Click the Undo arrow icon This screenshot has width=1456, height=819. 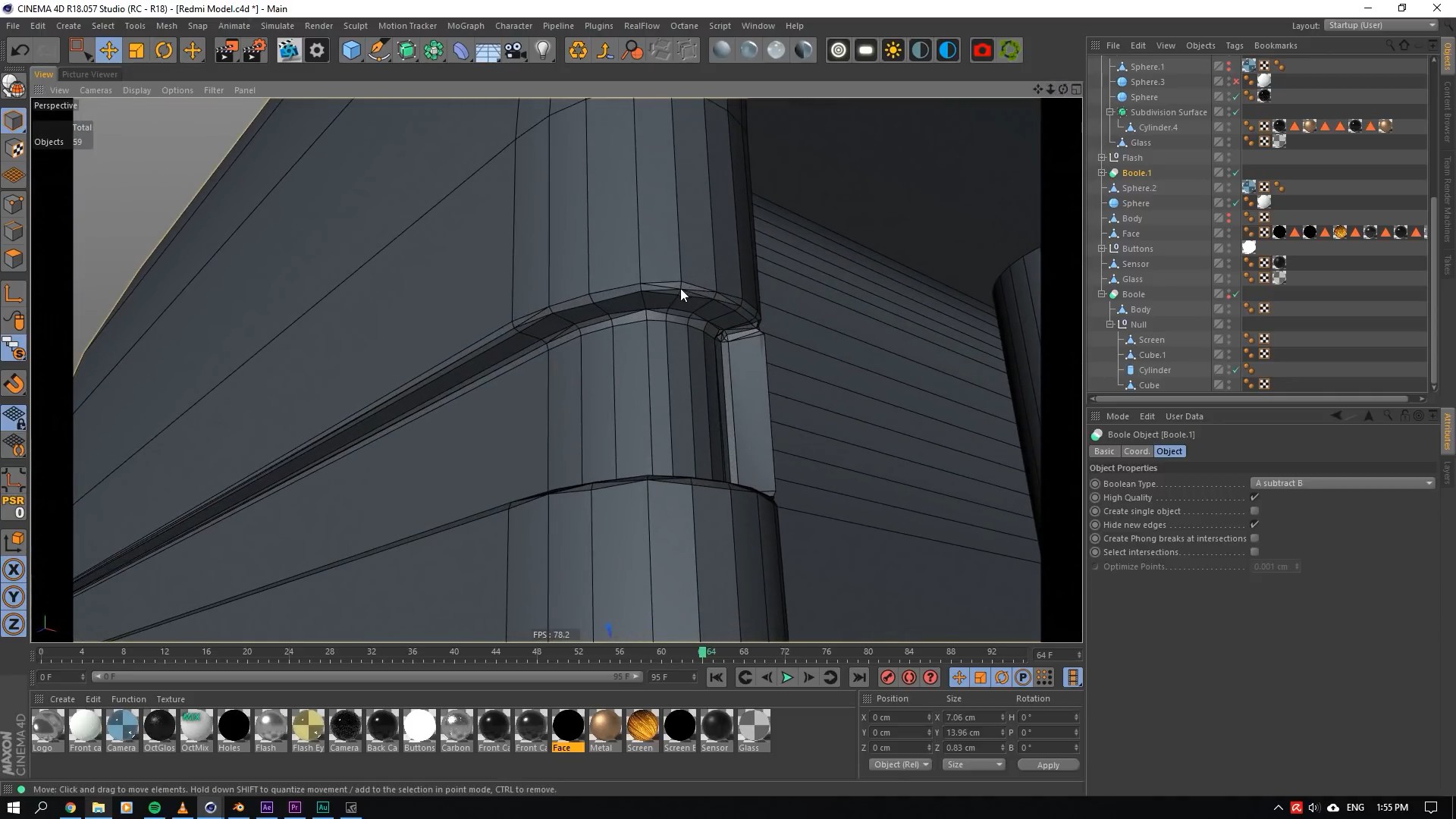(x=20, y=51)
